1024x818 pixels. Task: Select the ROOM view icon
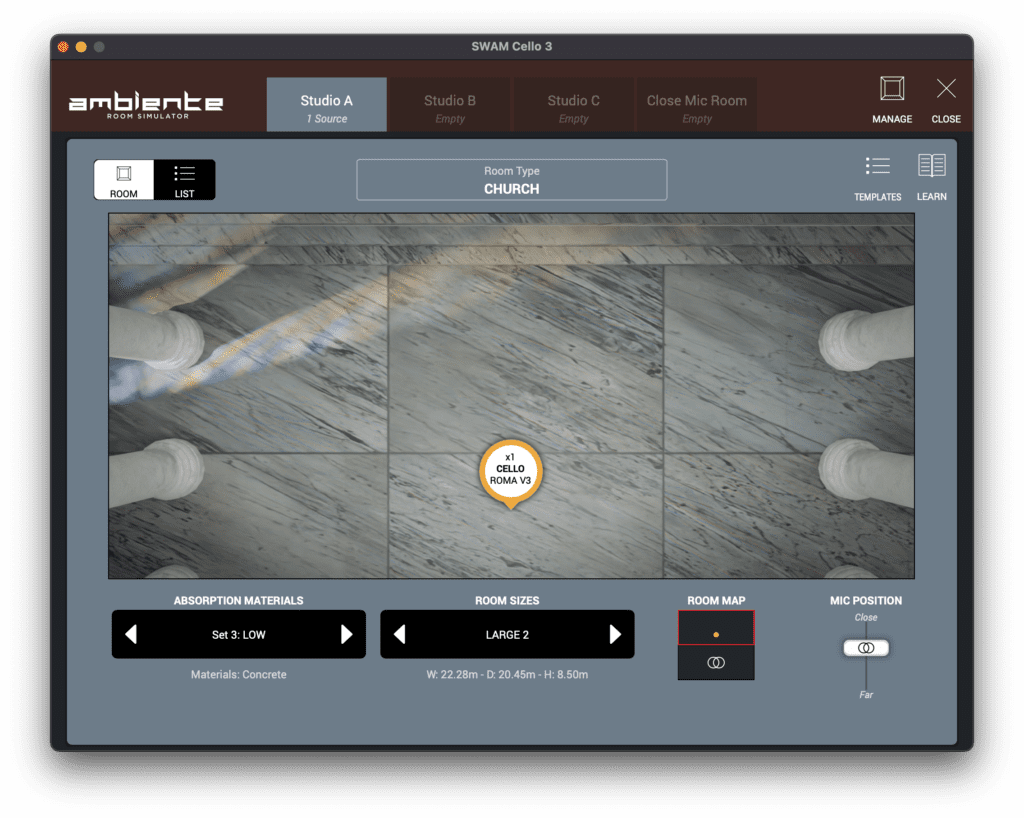123,179
